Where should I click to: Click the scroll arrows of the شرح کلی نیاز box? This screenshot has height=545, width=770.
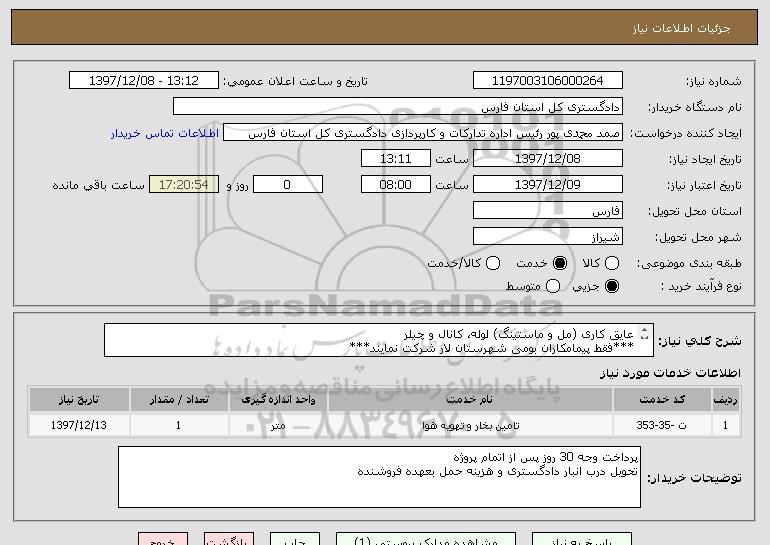[x=645, y=334]
